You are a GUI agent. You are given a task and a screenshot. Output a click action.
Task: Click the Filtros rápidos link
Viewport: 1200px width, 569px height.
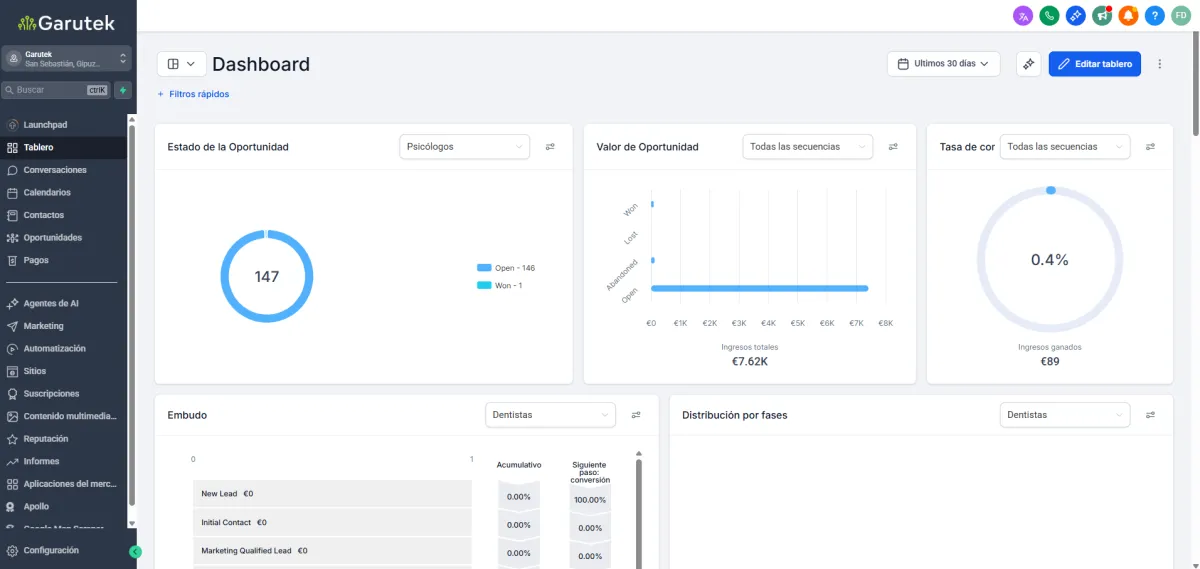(193, 94)
